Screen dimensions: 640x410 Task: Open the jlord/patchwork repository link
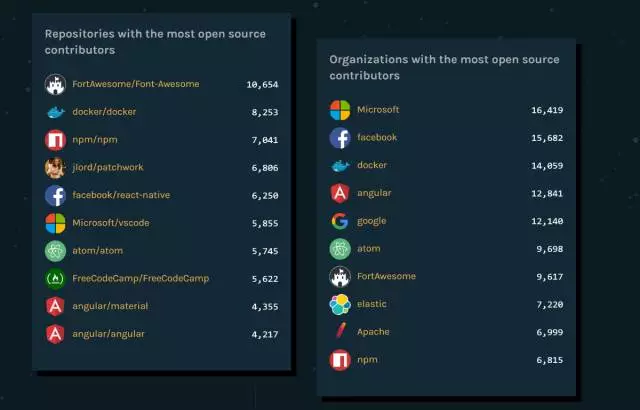108,167
